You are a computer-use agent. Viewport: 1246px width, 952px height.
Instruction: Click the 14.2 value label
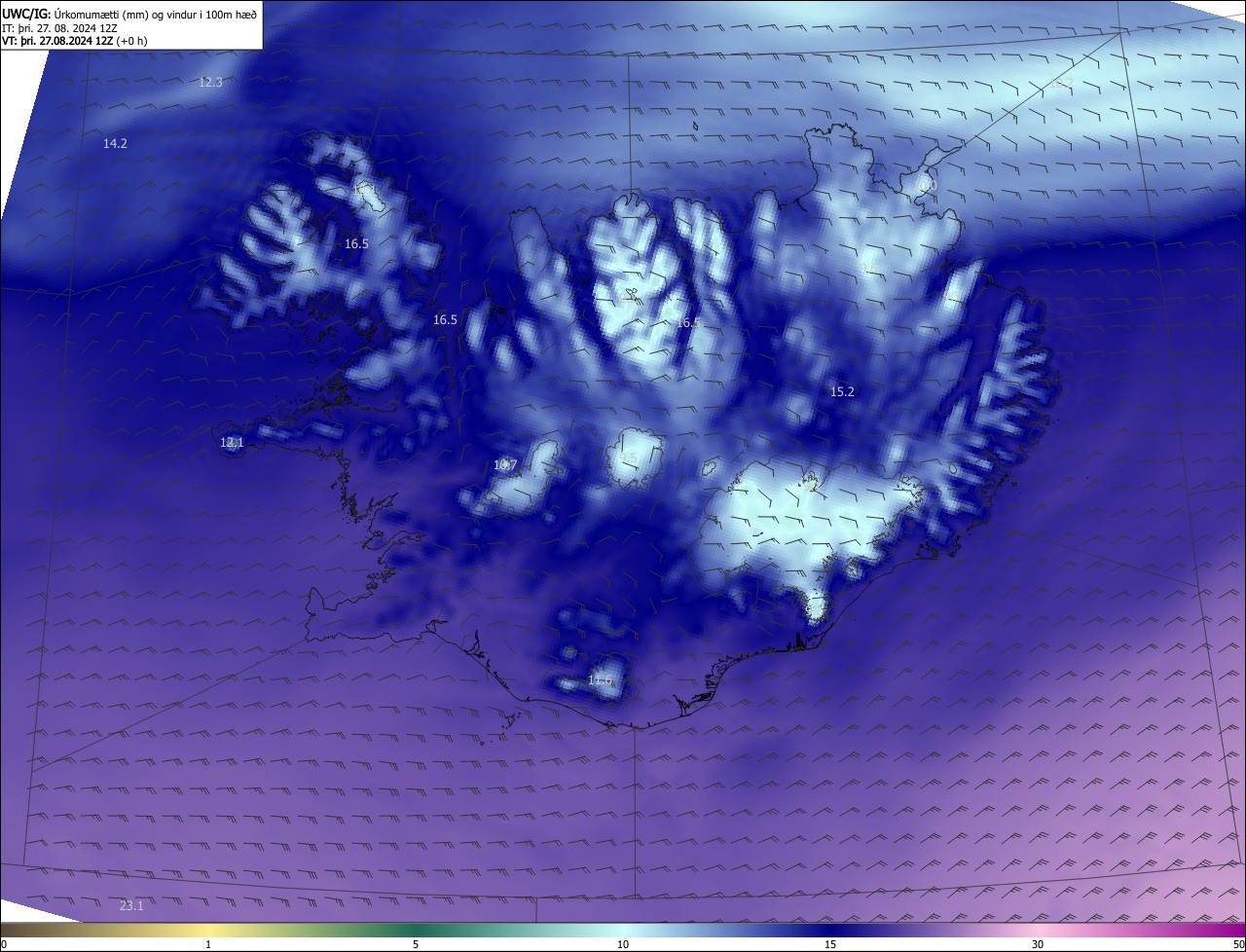pyautogui.click(x=115, y=144)
